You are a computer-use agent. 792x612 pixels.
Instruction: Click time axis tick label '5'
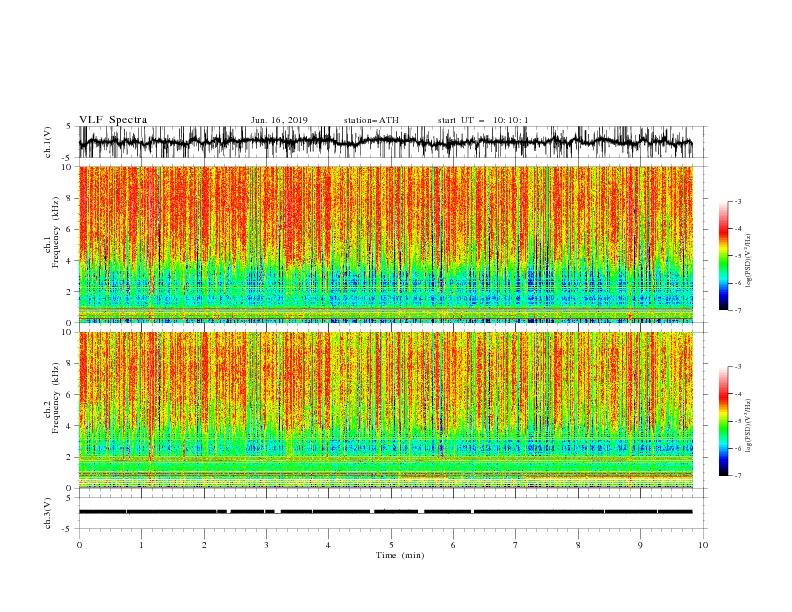pos(391,545)
